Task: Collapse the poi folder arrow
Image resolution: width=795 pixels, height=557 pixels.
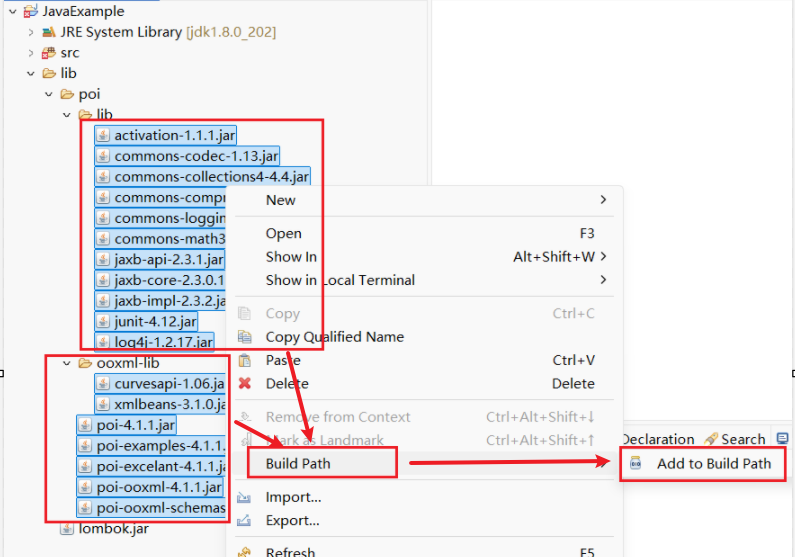Action: 49,94
